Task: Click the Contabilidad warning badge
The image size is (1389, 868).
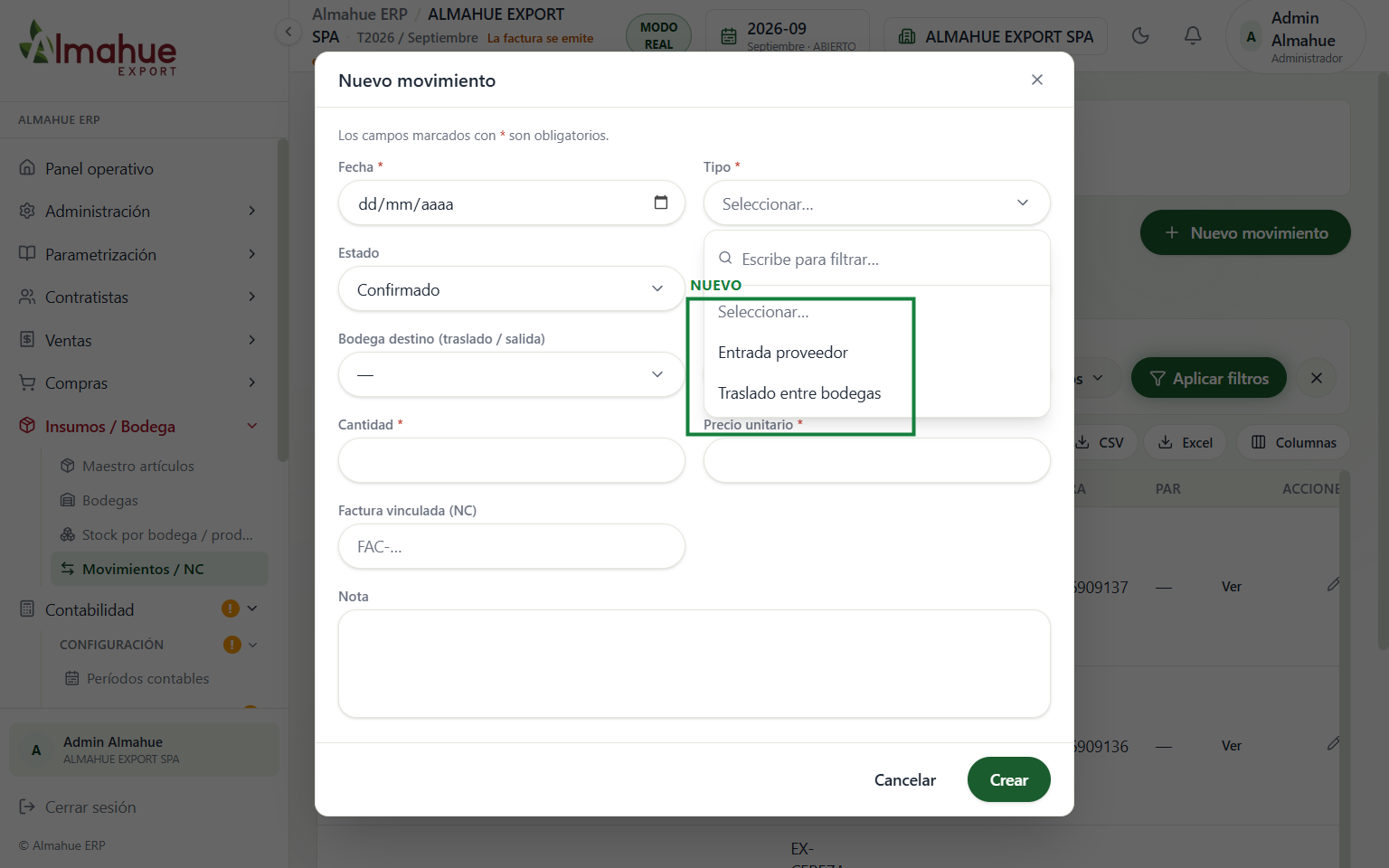Action: [231, 609]
